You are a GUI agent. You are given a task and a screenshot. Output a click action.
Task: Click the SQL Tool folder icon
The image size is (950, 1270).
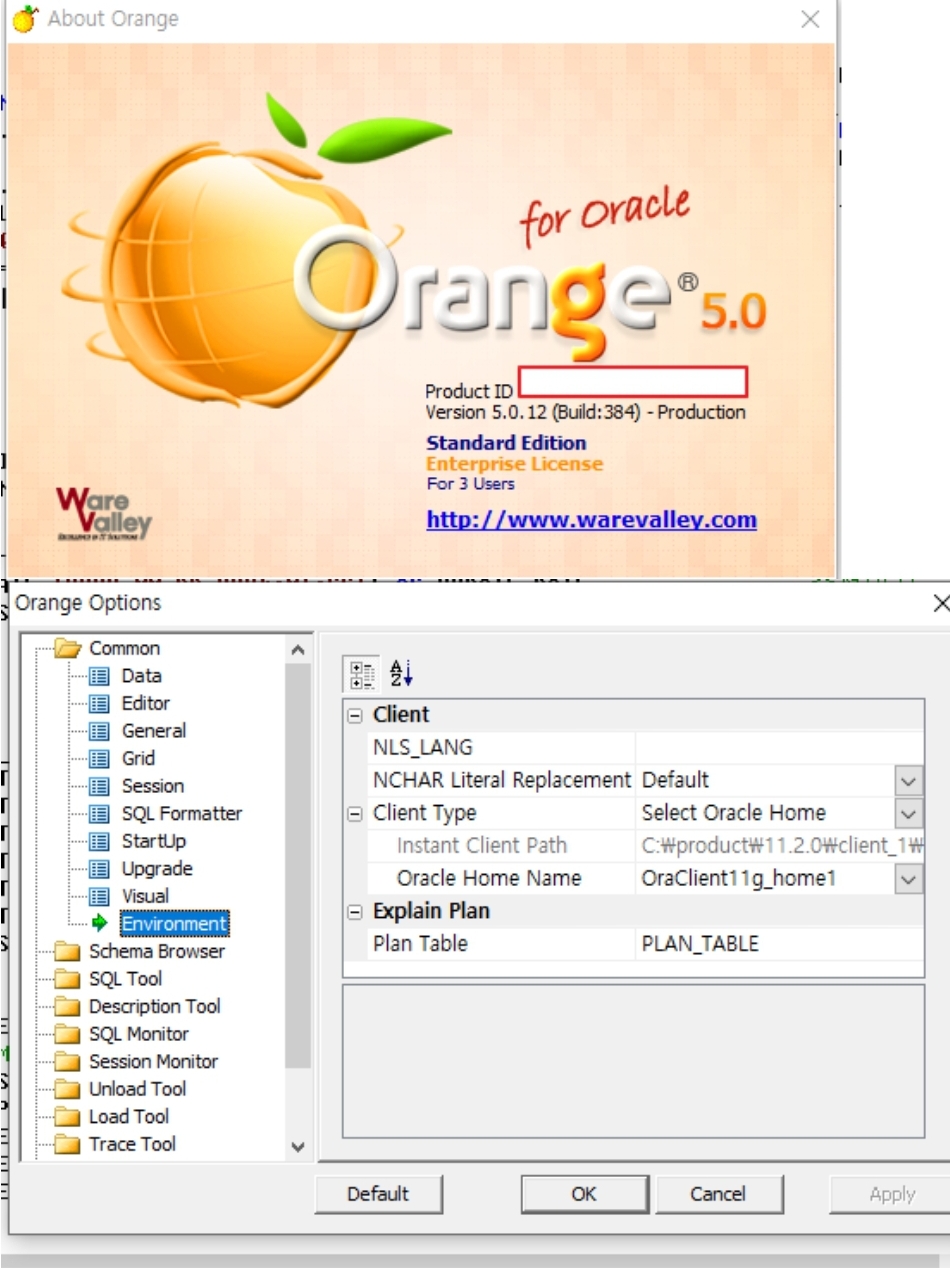(x=67, y=980)
